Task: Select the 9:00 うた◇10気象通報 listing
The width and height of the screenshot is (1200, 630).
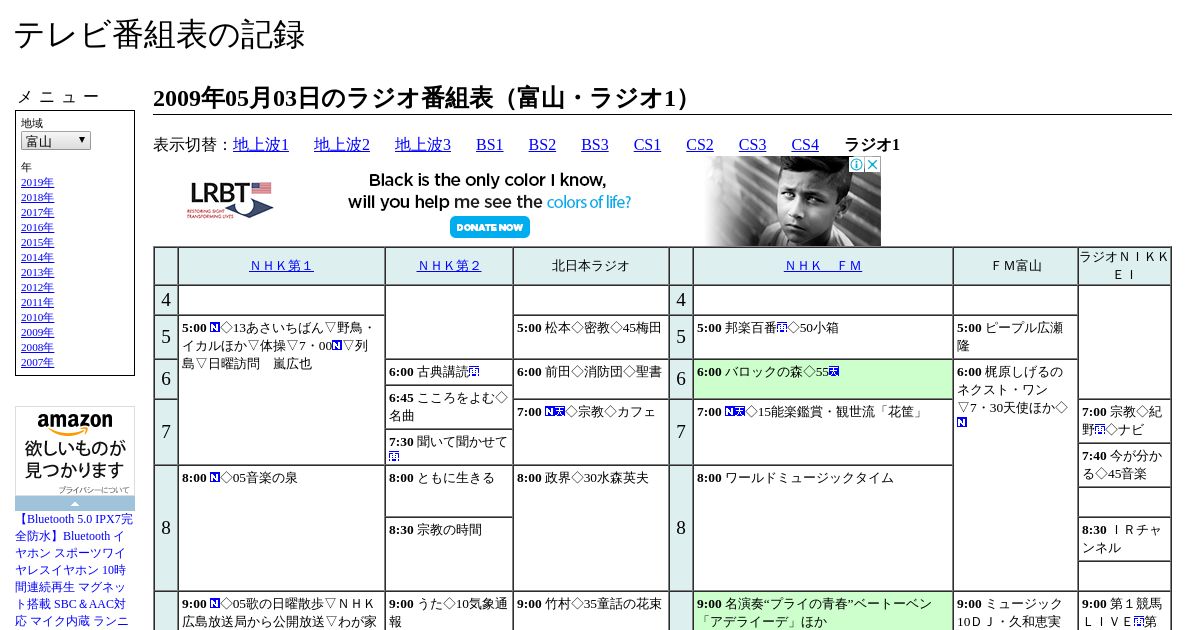Action: click(x=449, y=612)
